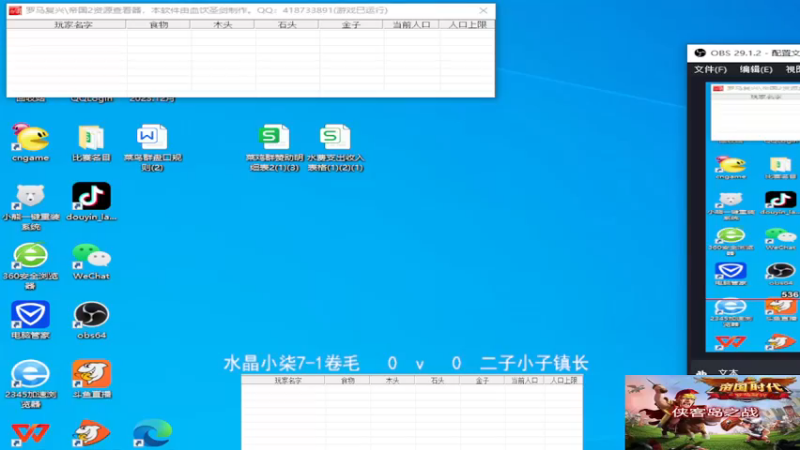Click the douyin icon inside OBS preview

[x=780, y=199]
